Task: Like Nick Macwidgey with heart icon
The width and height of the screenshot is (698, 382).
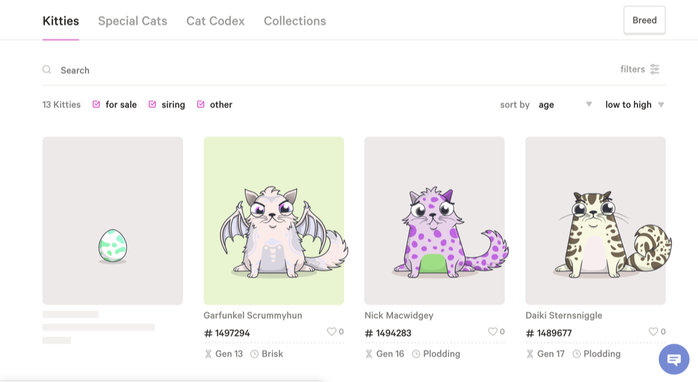Action: click(x=492, y=332)
